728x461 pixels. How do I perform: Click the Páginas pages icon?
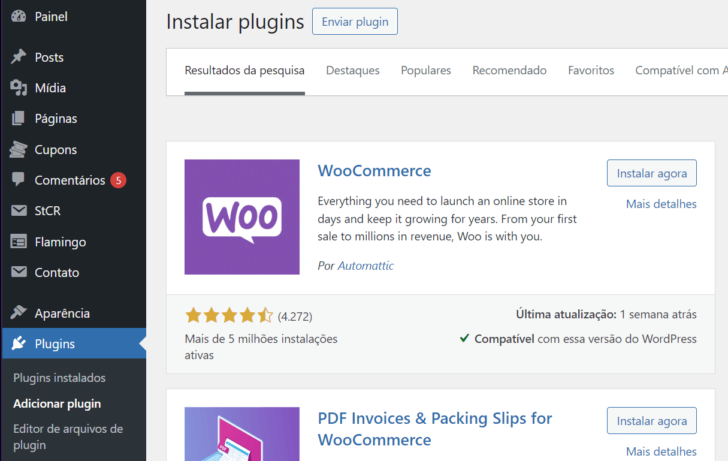[19, 118]
